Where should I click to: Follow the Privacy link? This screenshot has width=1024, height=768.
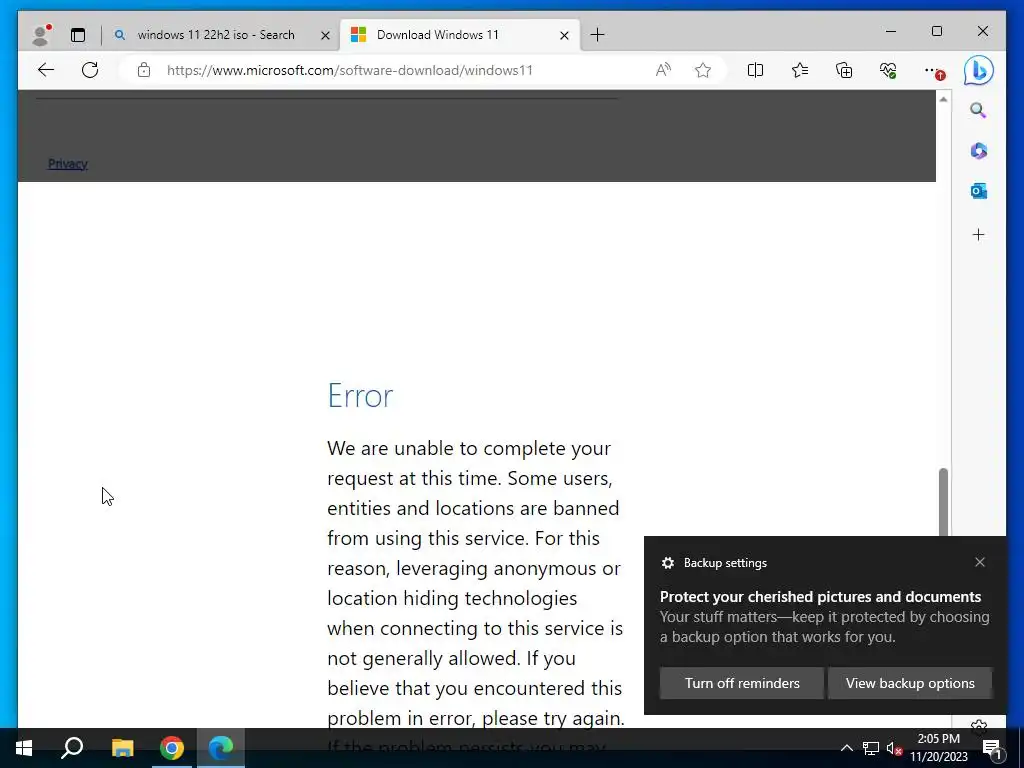click(67, 164)
